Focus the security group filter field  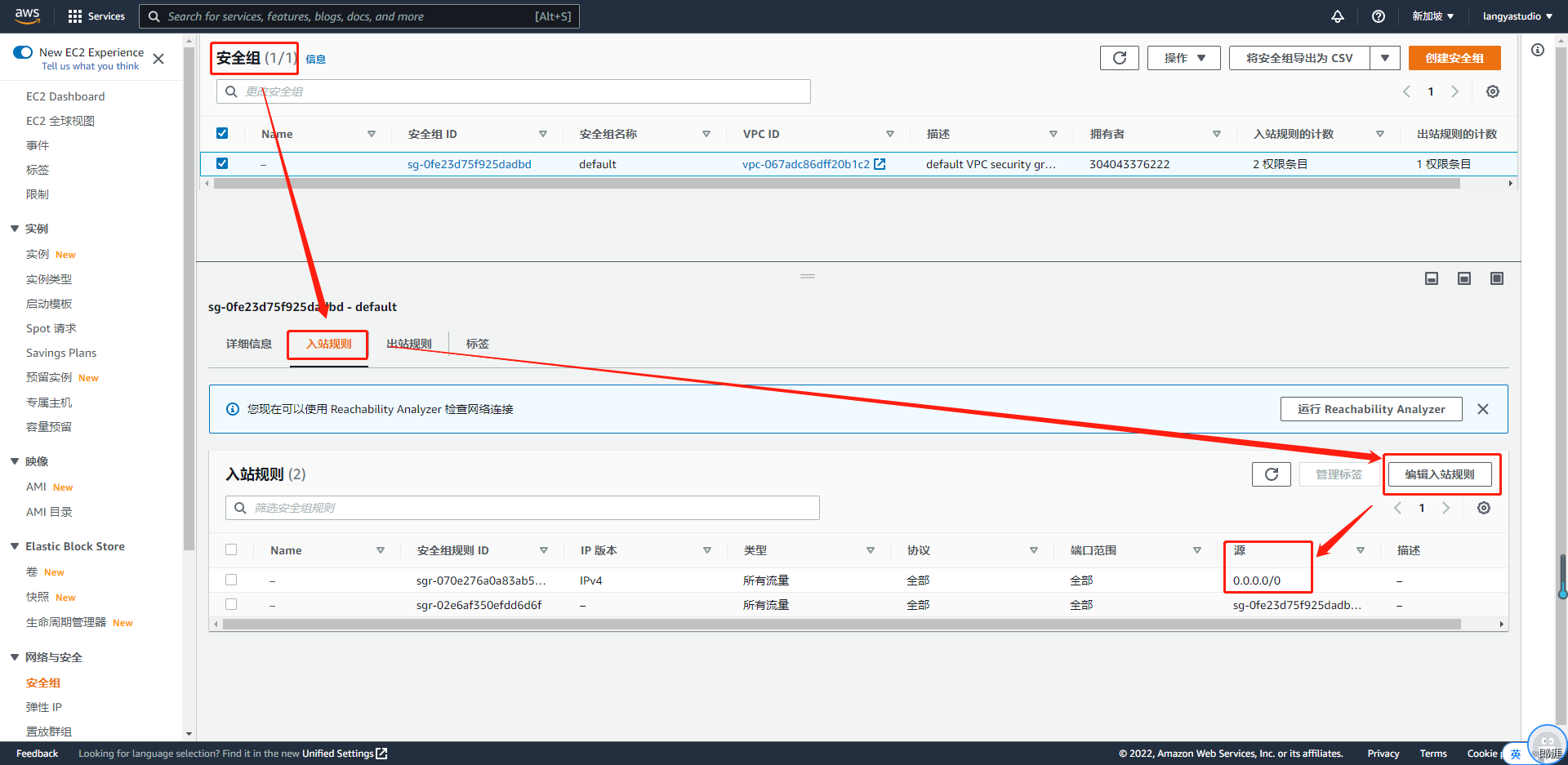514,91
